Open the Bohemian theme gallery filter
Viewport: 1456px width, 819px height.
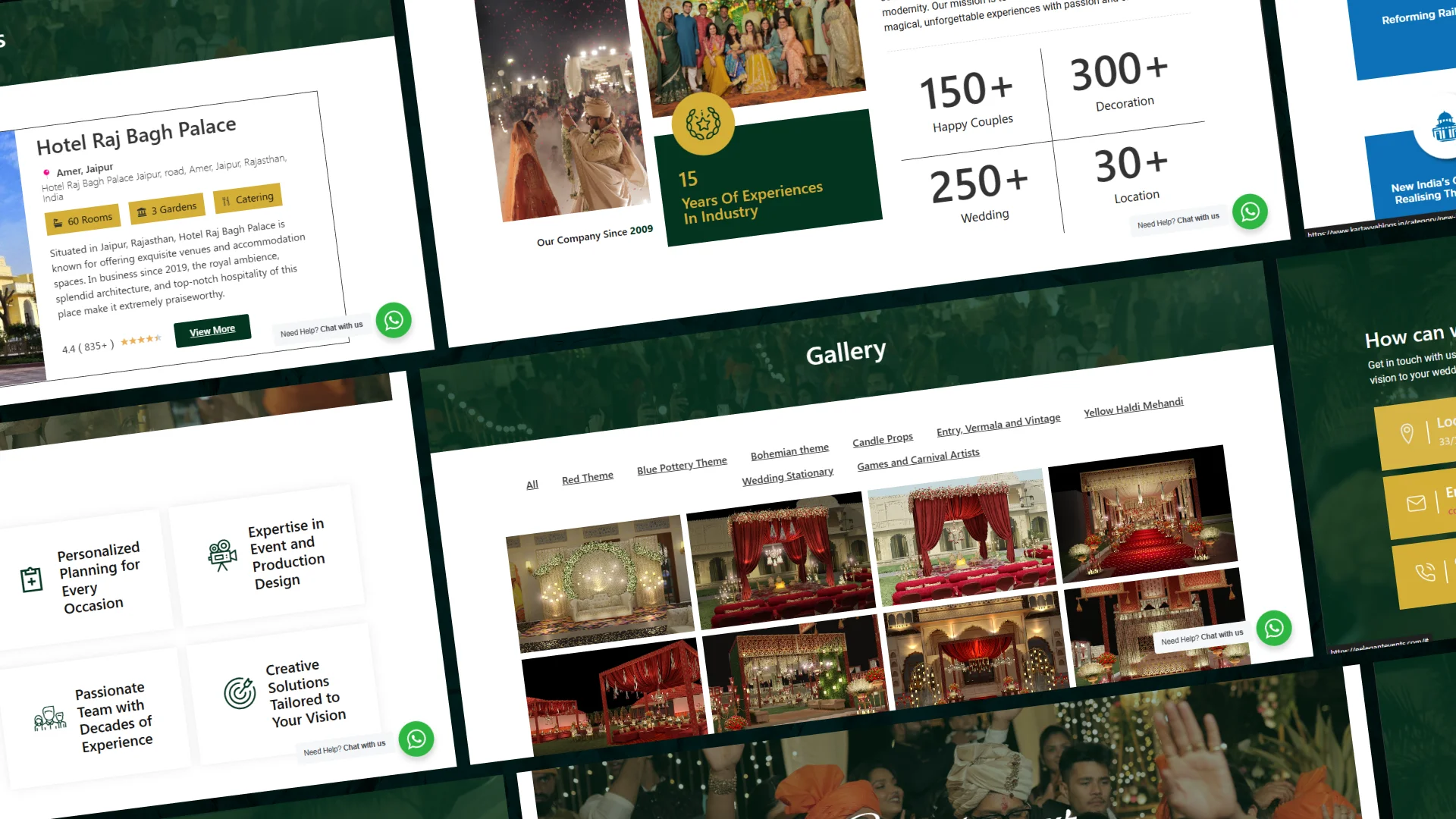789,452
